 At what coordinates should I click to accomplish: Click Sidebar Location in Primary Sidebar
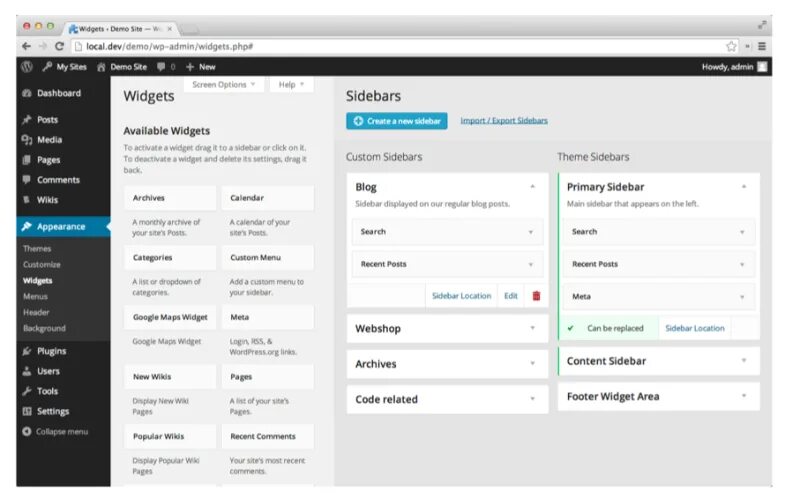coord(695,328)
